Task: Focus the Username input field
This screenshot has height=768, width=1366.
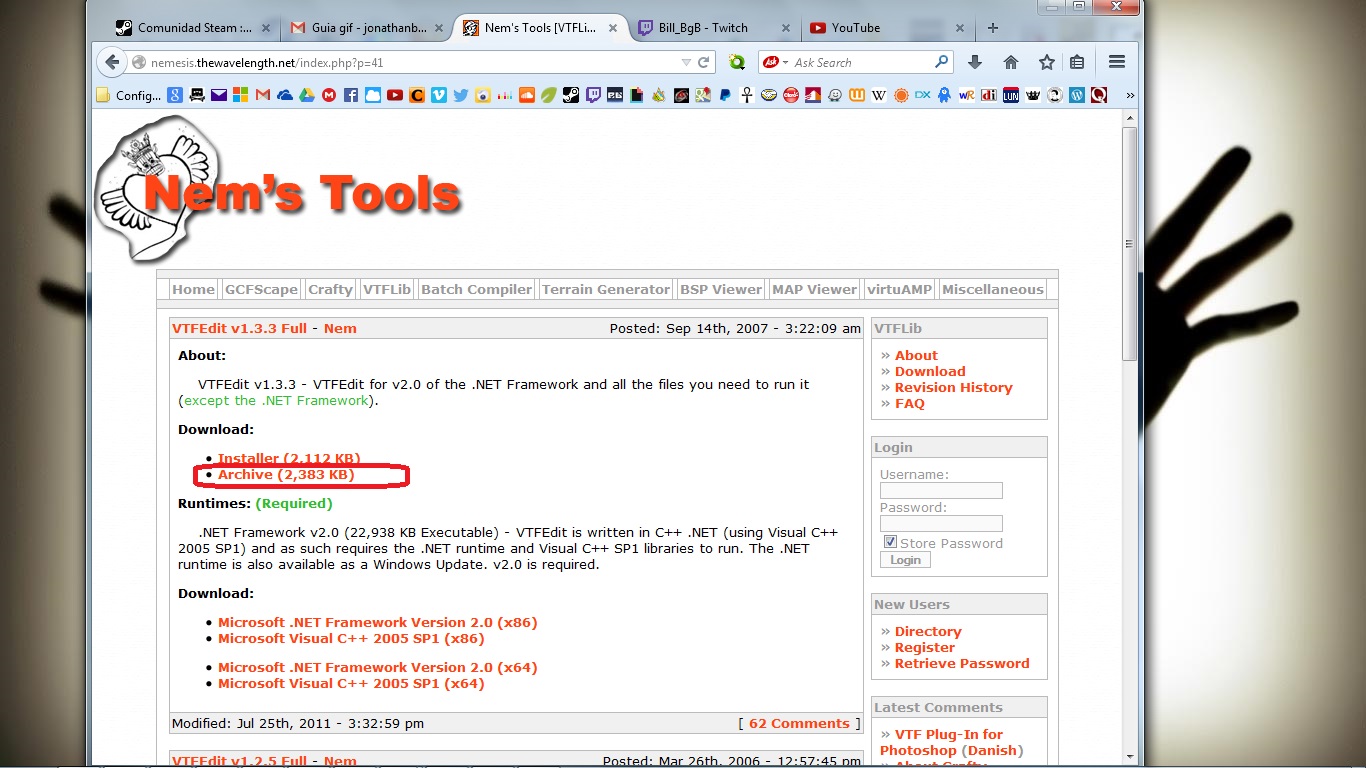Action: point(941,491)
